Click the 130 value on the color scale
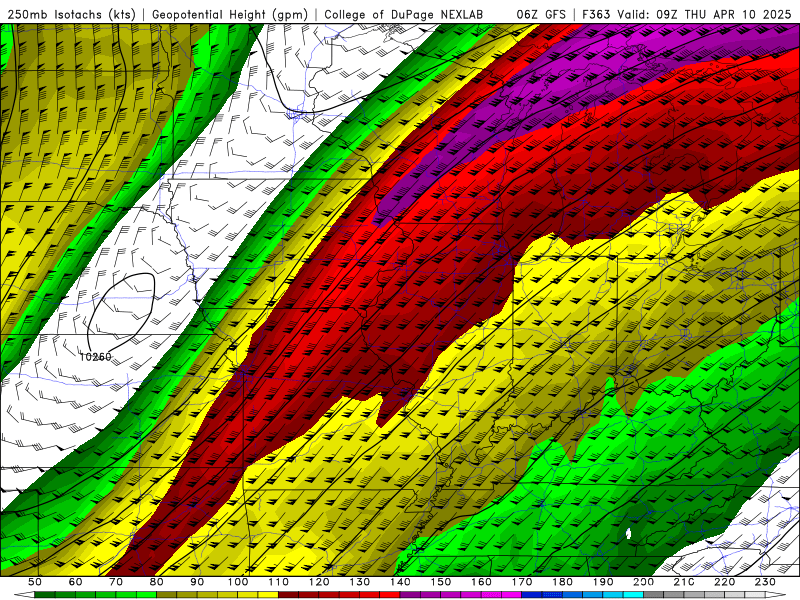Image resolution: width=800 pixels, height=600 pixels. [360, 582]
